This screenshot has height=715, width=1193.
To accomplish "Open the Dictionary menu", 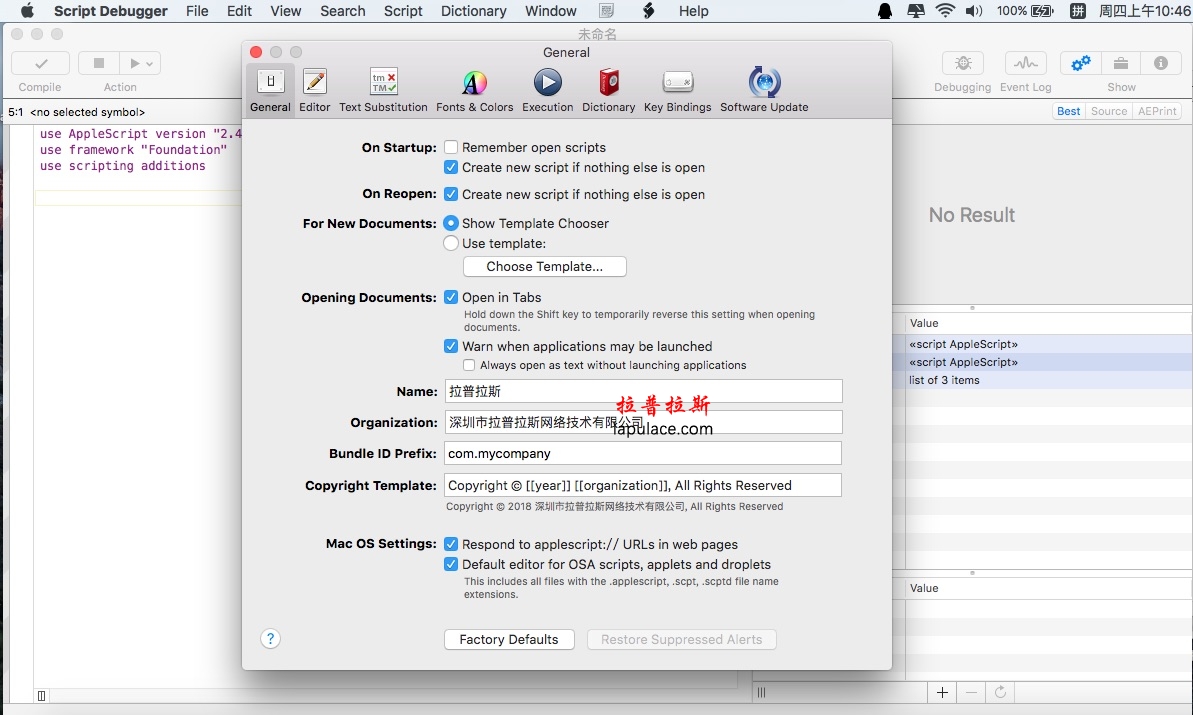I will click(473, 11).
